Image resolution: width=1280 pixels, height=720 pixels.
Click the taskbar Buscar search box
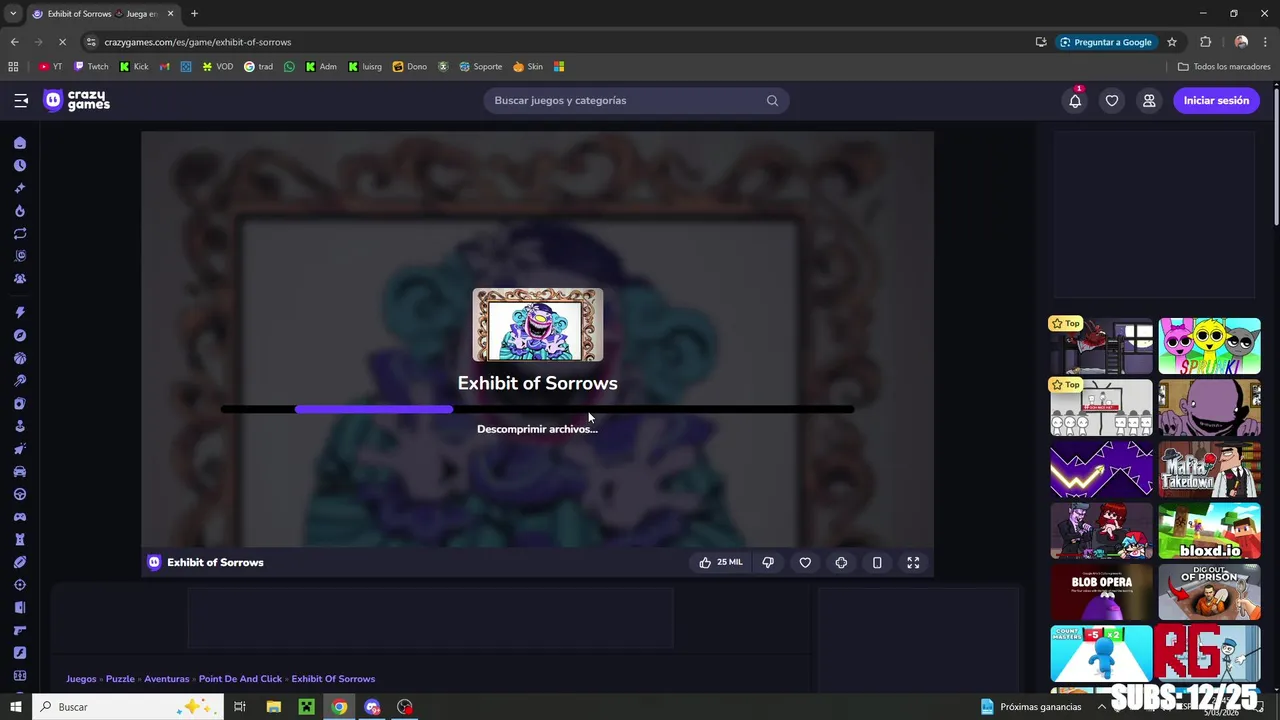click(x=127, y=707)
